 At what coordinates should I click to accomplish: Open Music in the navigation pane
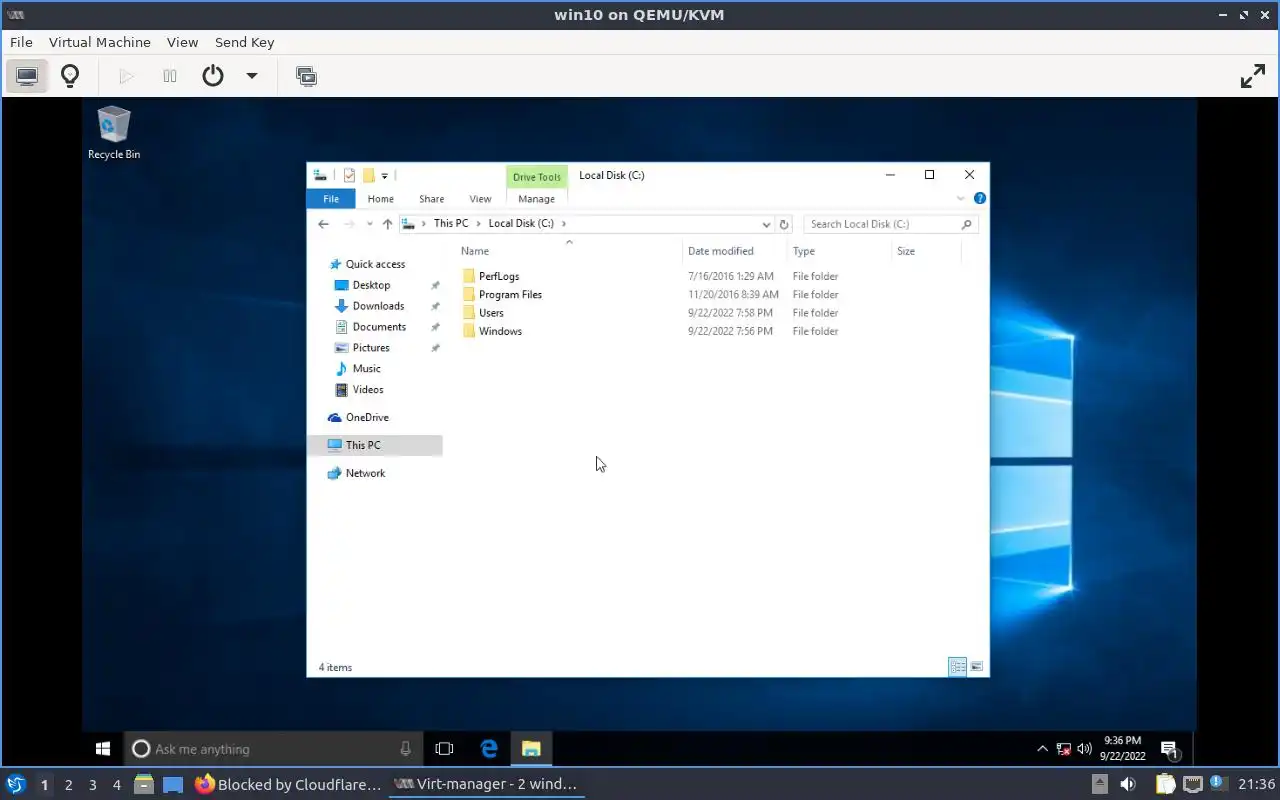tap(366, 369)
